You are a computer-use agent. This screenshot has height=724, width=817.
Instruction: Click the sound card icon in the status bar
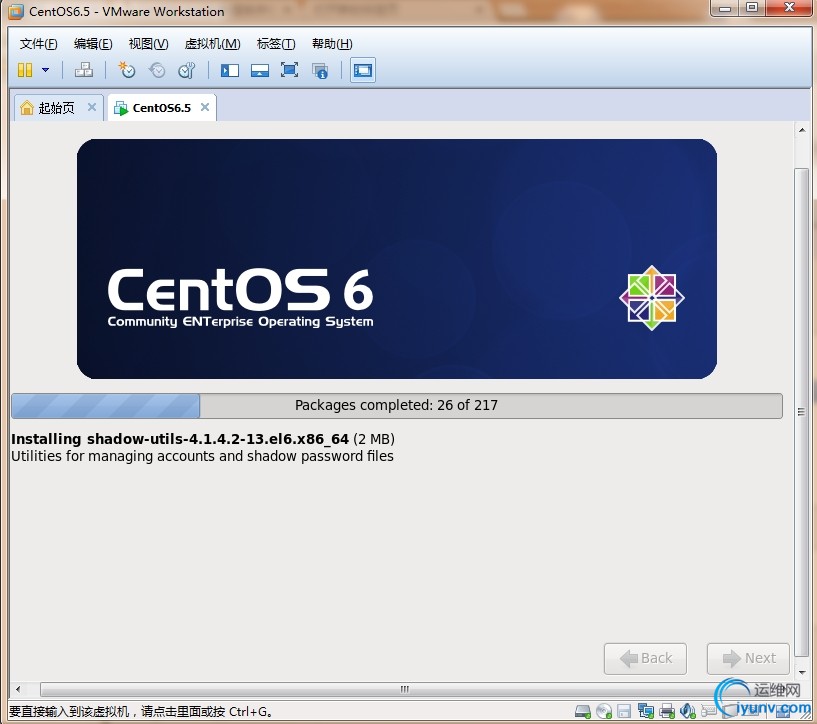pyautogui.click(x=688, y=711)
